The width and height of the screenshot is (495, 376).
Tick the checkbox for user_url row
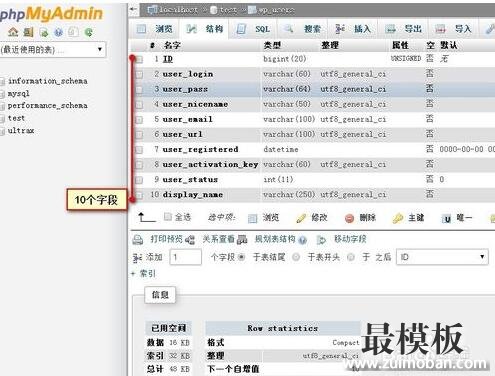(x=139, y=135)
